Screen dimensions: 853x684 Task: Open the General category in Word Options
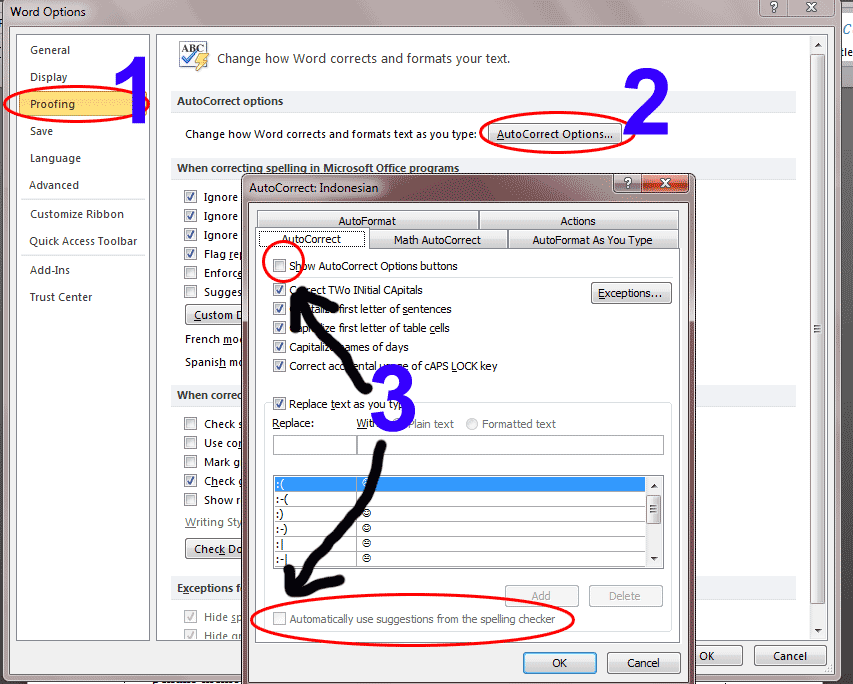point(50,50)
